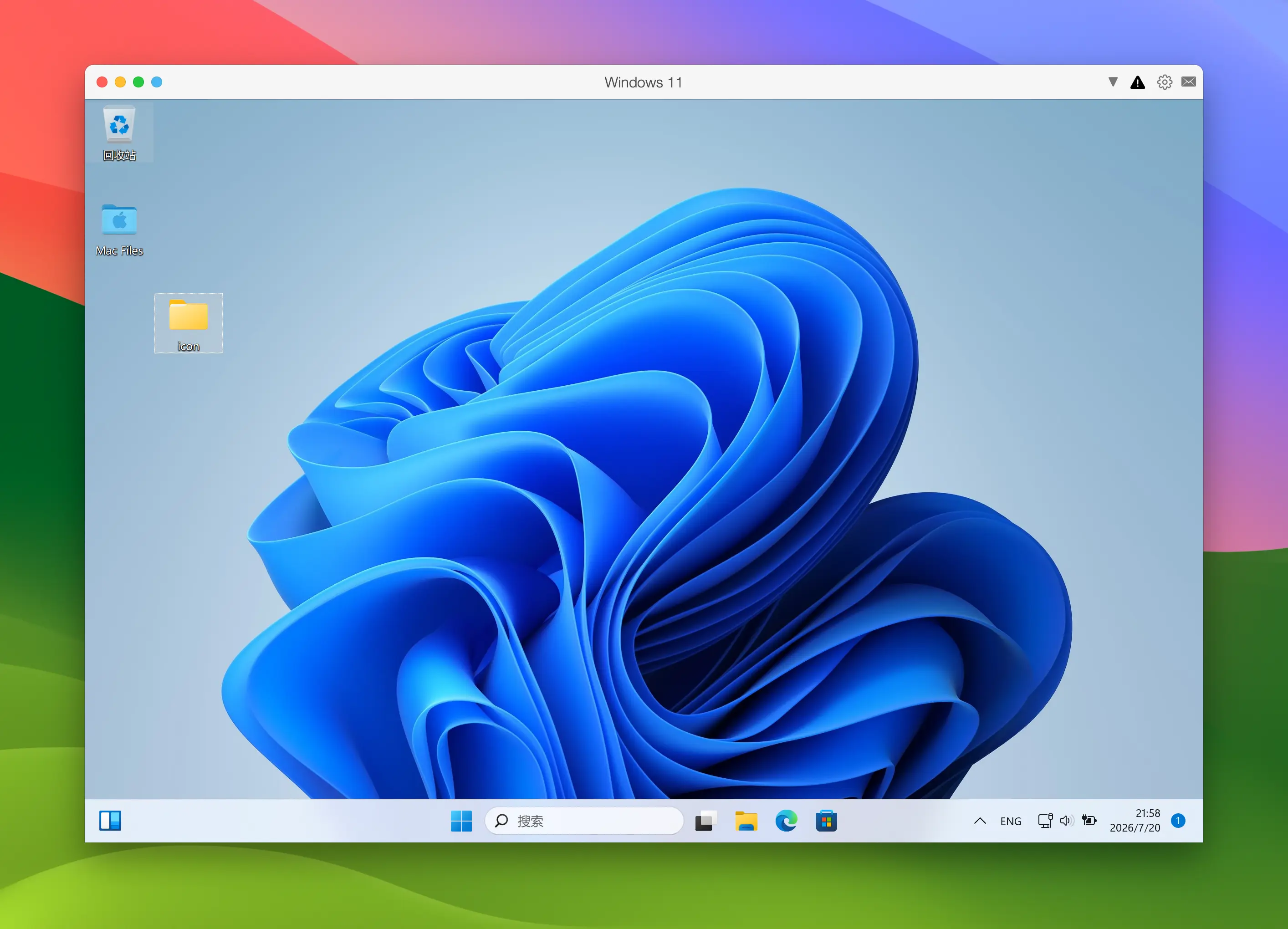Click the yellow minimize window button
Screen dimensions: 1288x929
click(120, 82)
